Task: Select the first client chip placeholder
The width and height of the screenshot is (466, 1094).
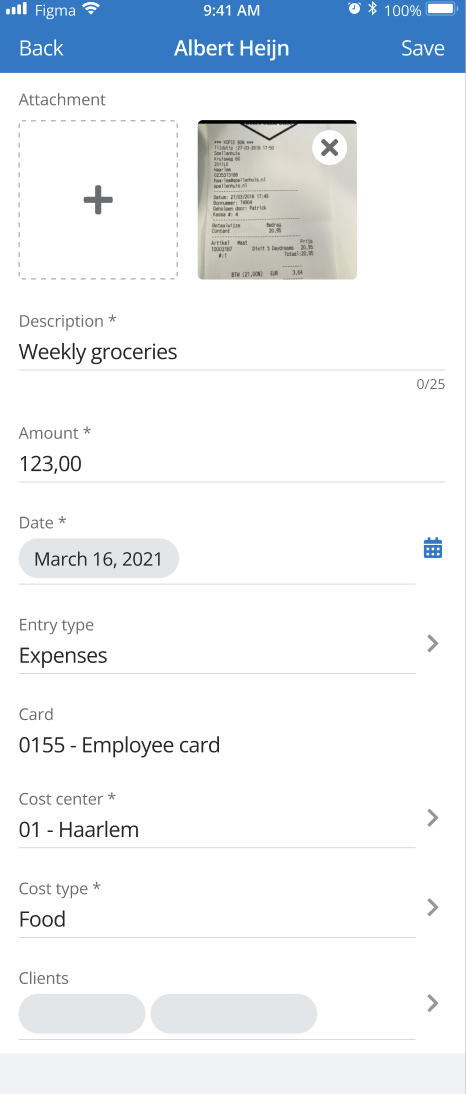Action: [82, 1014]
